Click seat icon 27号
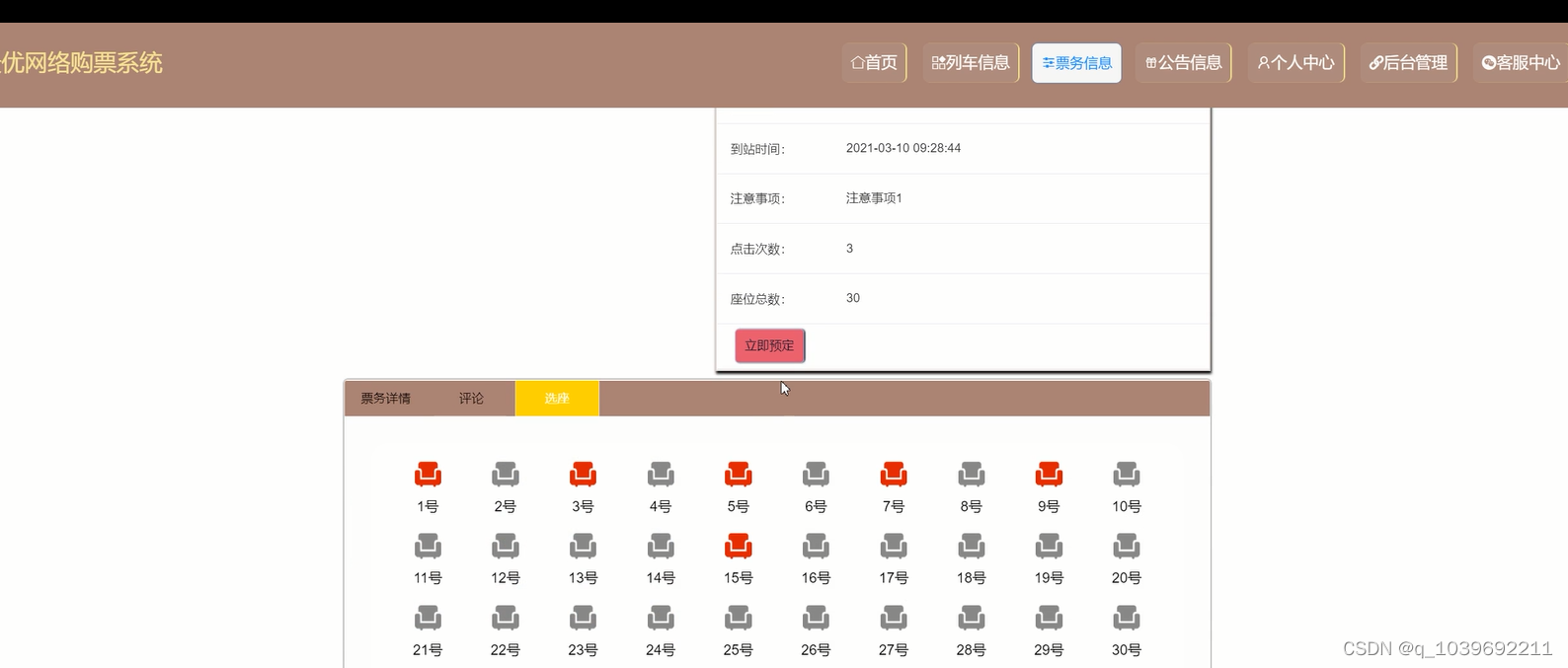The width and height of the screenshot is (1568, 668). pos(894,618)
